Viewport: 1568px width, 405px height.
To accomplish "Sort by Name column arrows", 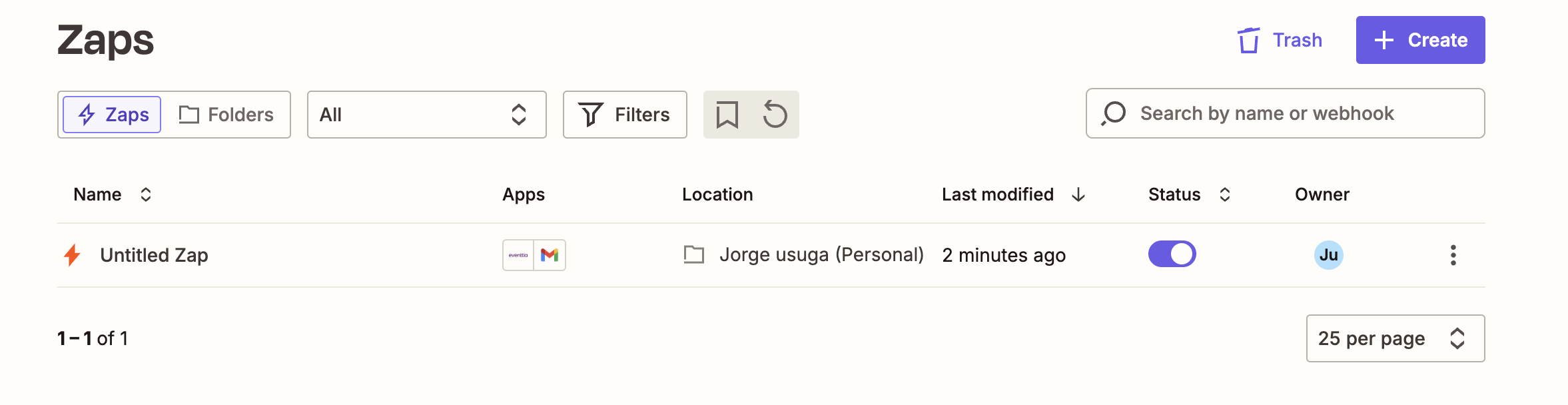I will [x=146, y=195].
